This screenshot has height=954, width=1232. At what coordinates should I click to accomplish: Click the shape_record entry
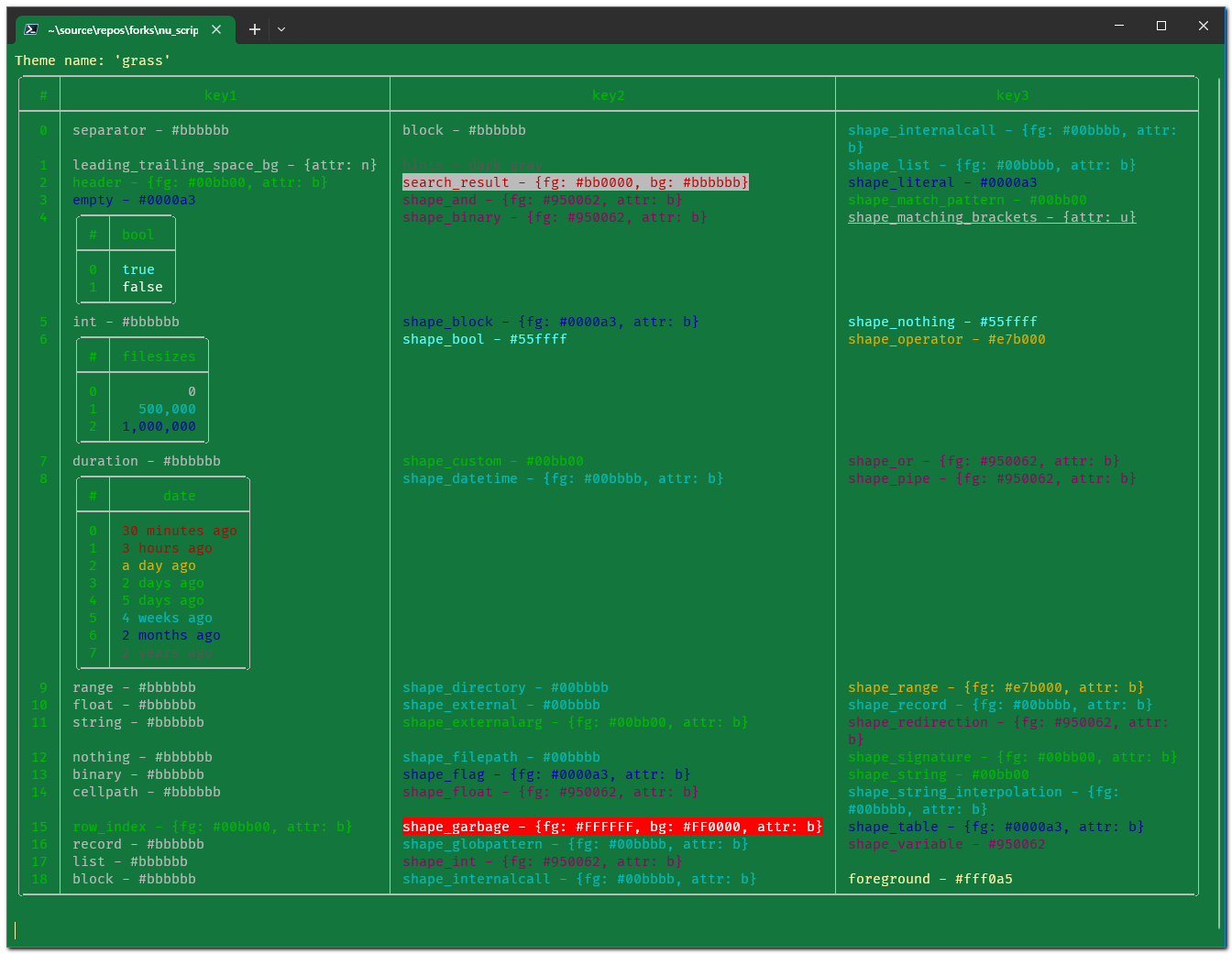[1000, 705]
